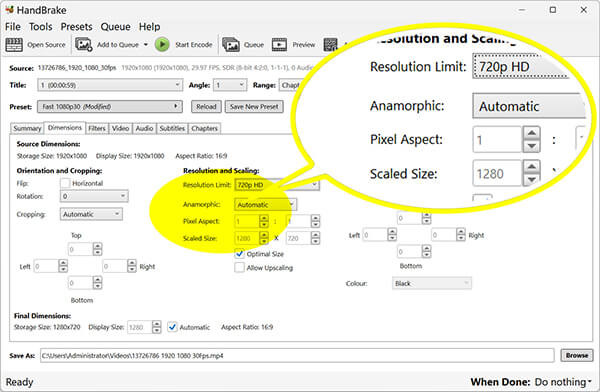The height and width of the screenshot is (392, 600).
Task: Click the Display Size stepper
Action: coord(157,327)
